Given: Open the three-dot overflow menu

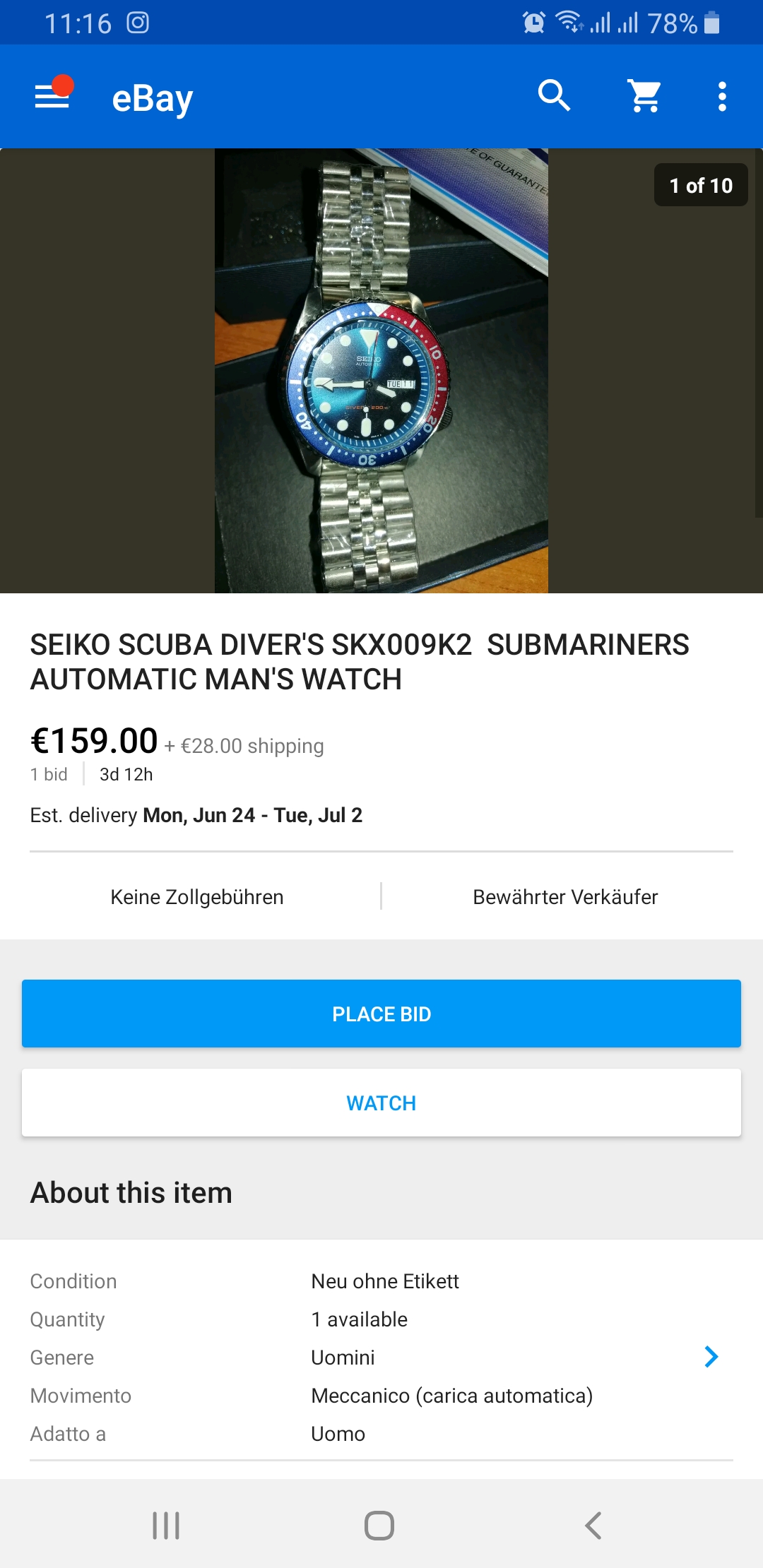Looking at the screenshot, I should click(x=722, y=96).
